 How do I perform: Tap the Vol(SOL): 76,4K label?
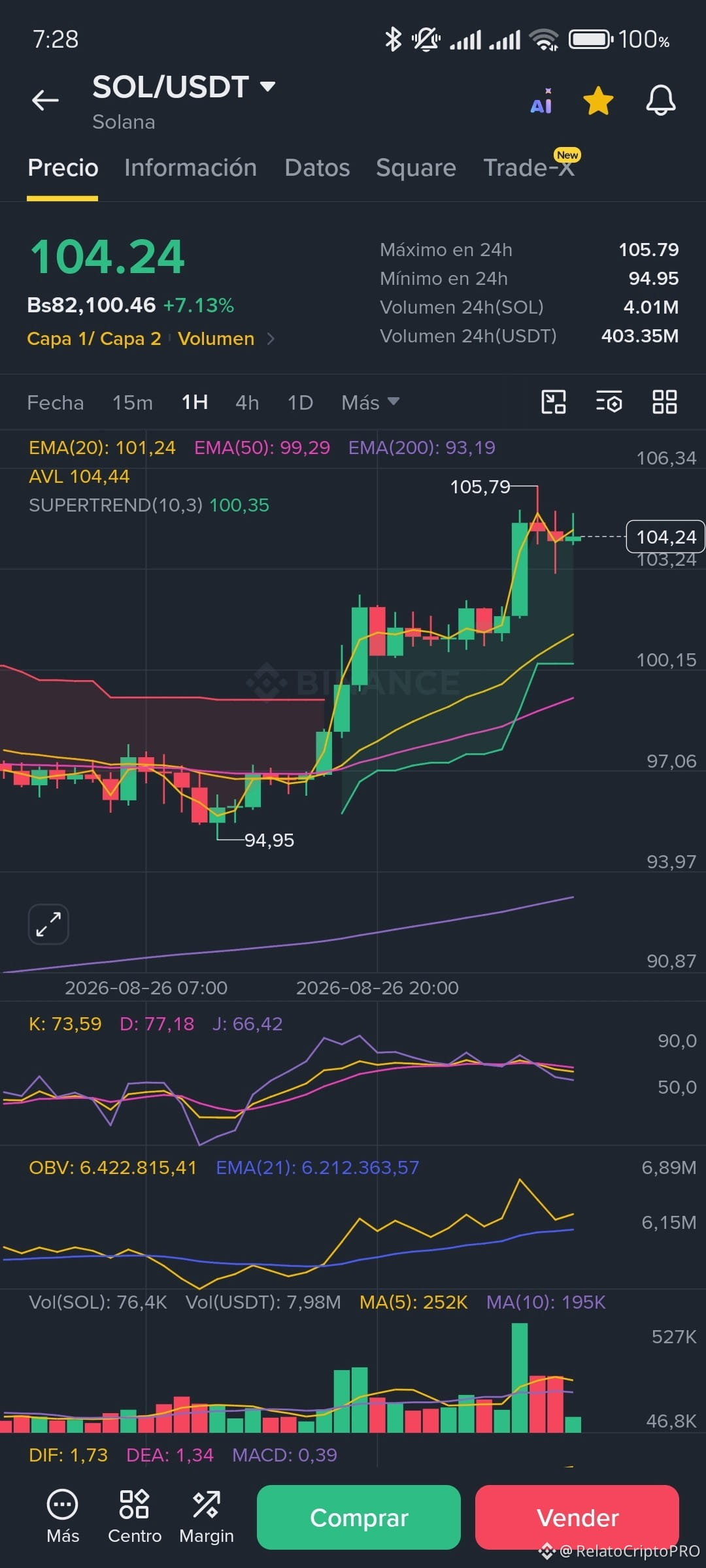click(98, 1302)
